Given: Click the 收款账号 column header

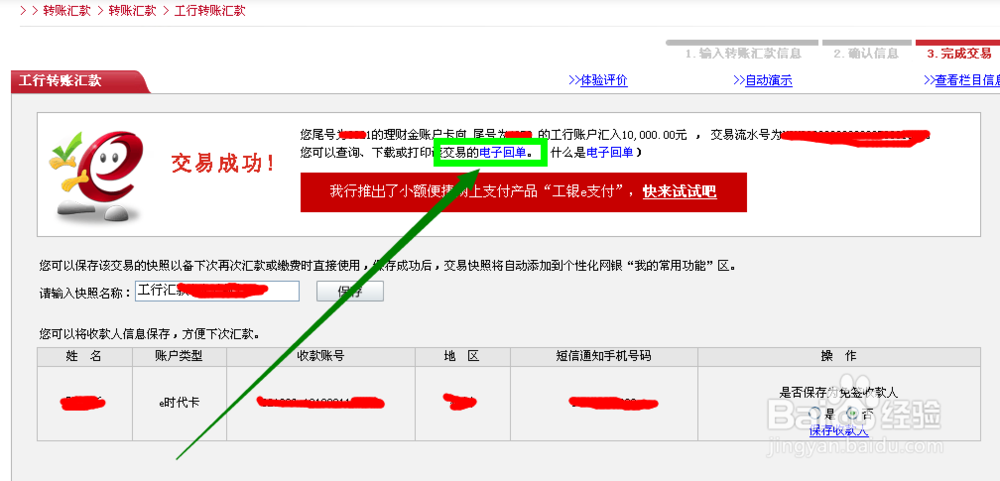Looking at the screenshot, I should (321, 357).
